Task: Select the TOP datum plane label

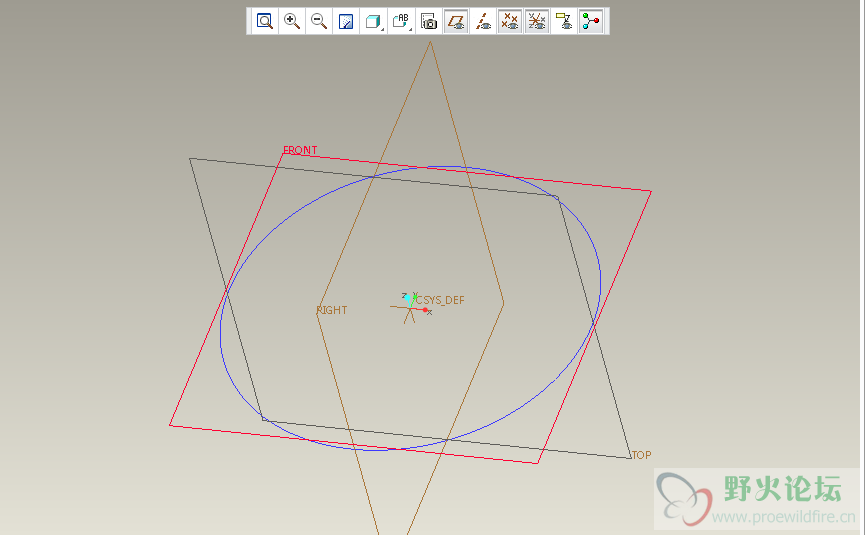Action: 642,455
